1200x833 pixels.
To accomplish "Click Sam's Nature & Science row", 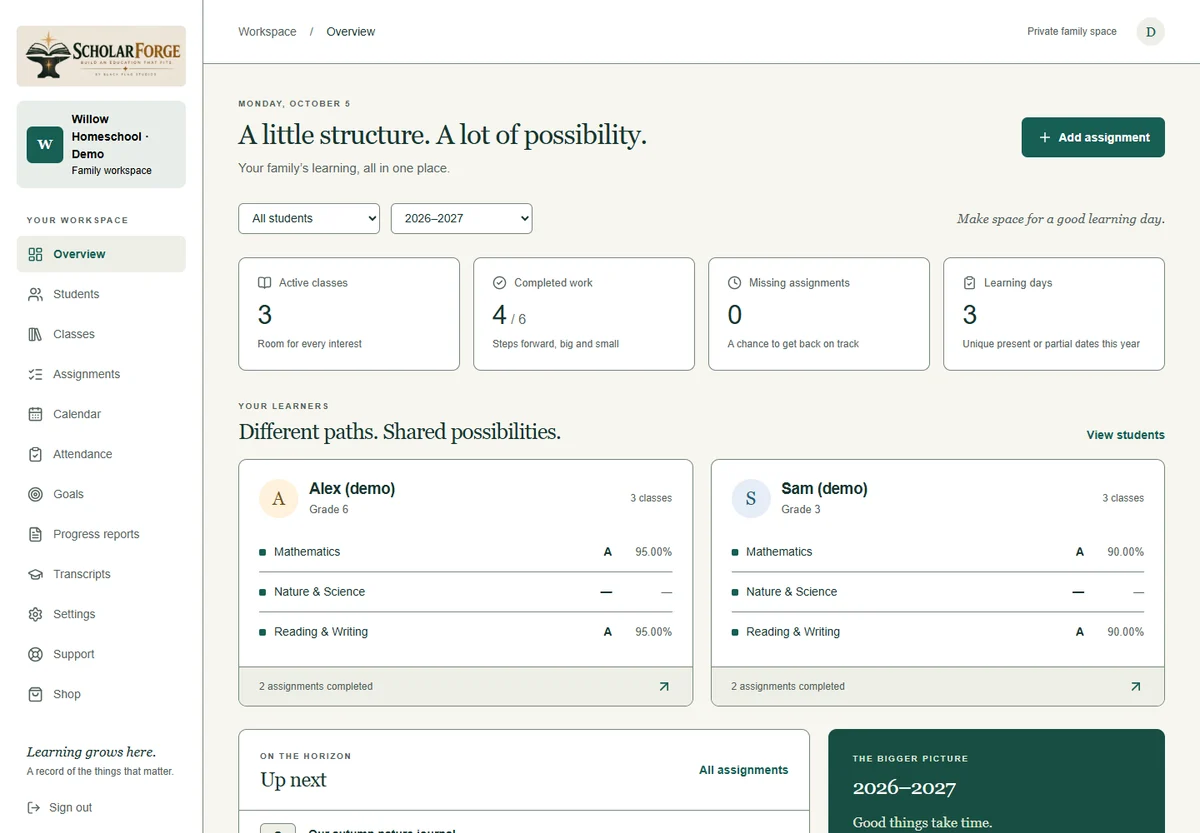I will click(938, 592).
